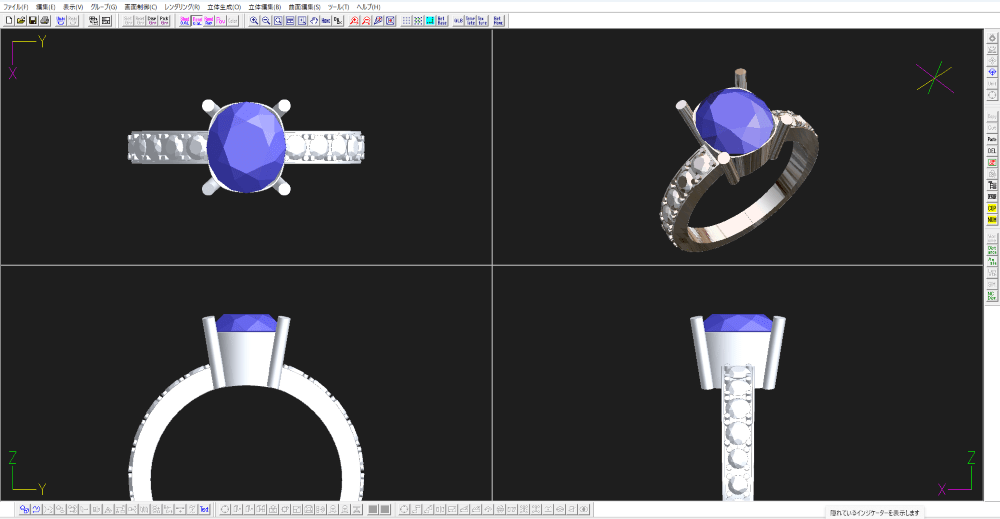Click the zoom window fit icon
This screenshot has width=1000, height=519.
pos(278,20)
